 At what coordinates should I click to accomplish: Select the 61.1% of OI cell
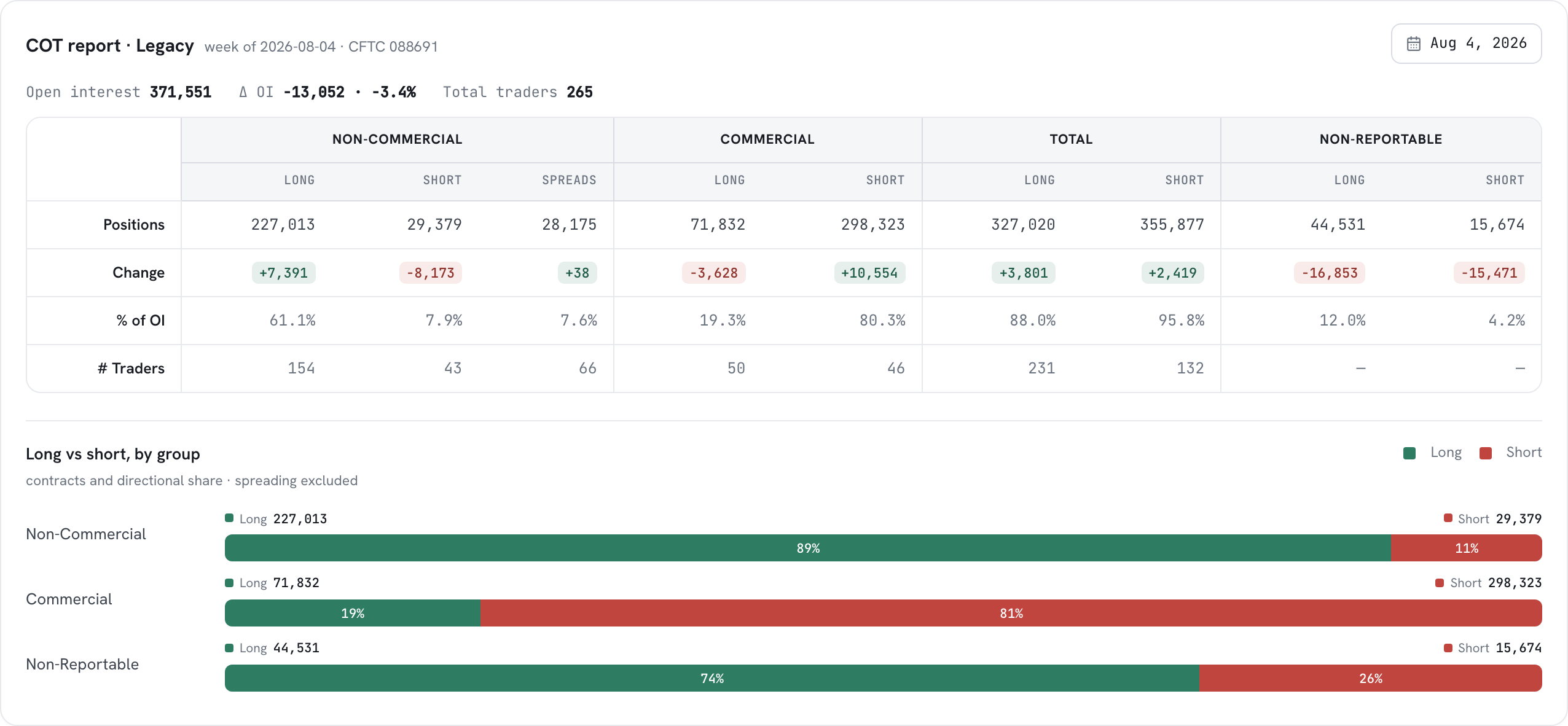292,321
